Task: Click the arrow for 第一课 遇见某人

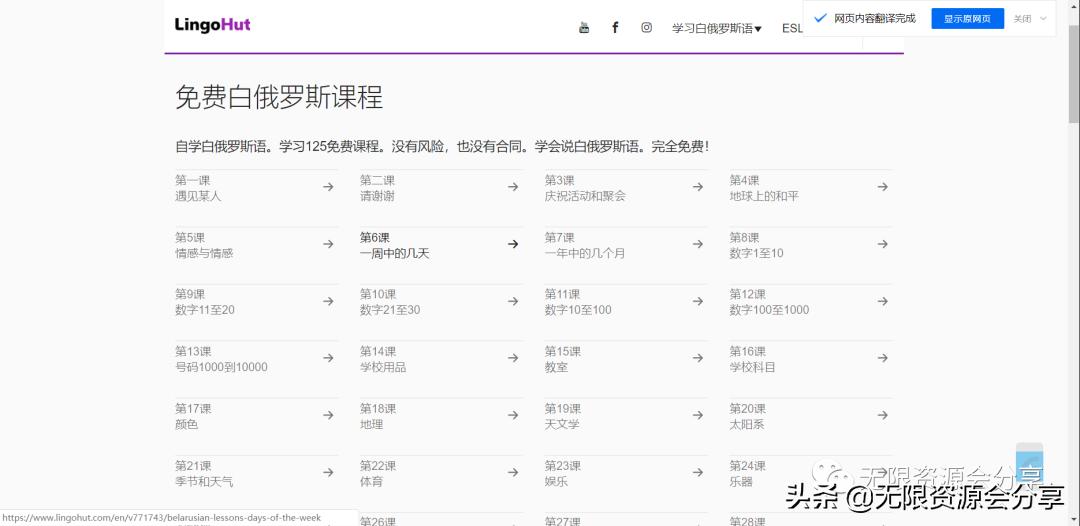Action: click(x=329, y=187)
